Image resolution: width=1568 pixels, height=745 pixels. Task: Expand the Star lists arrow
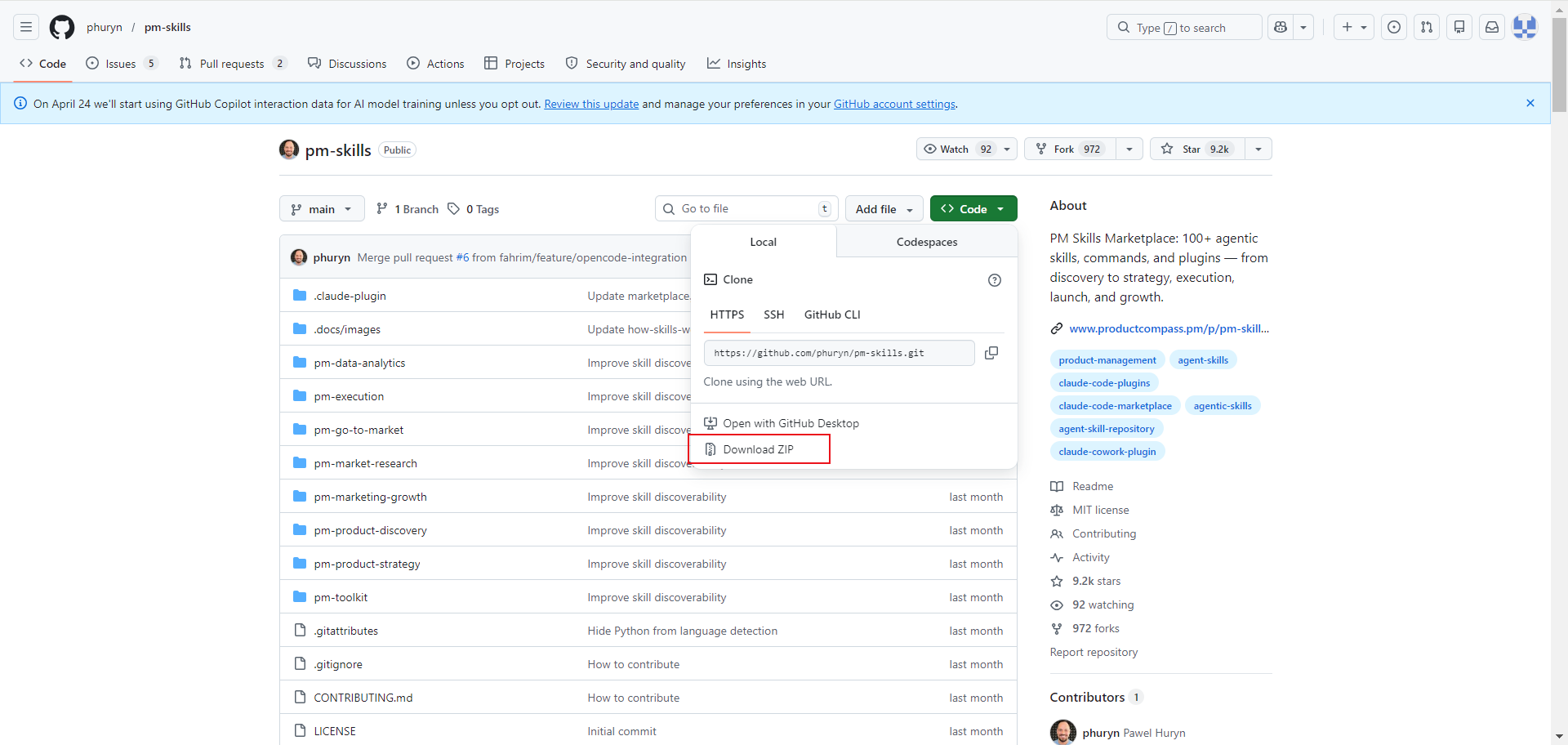point(1258,149)
